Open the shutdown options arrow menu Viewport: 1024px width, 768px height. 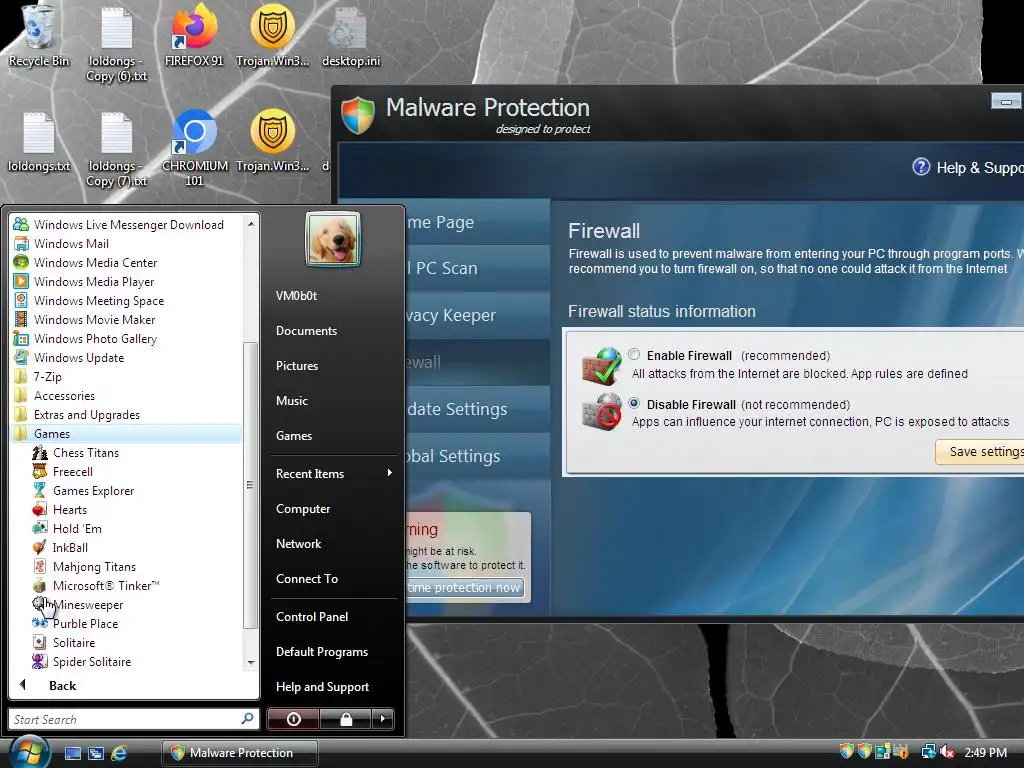pyautogui.click(x=383, y=719)
